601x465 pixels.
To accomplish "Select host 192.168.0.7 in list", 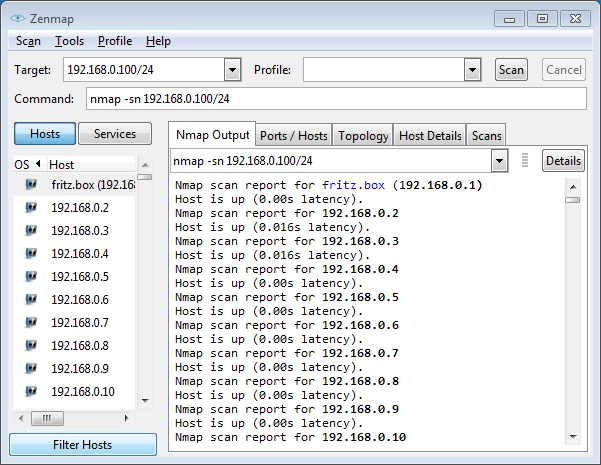I will 74,322.
